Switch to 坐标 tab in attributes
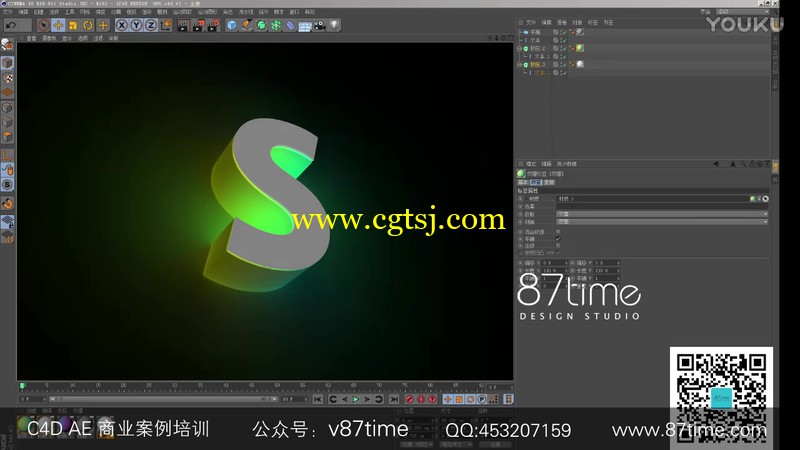 (x=548, y=182)
